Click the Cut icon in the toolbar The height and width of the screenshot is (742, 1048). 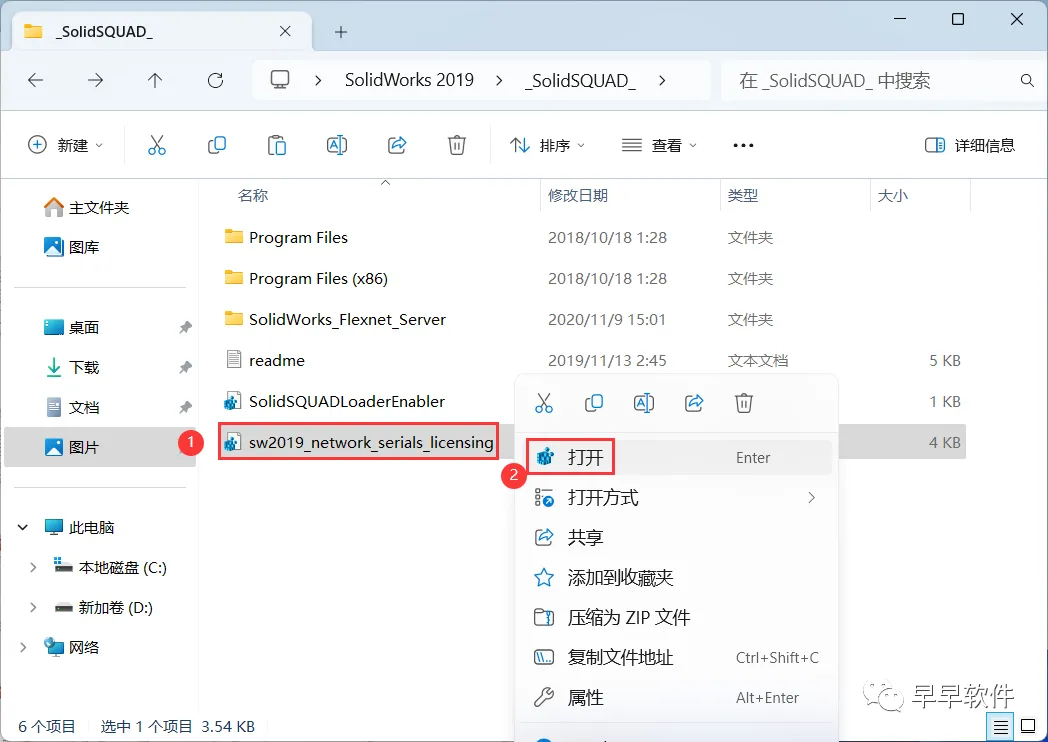[x=156, y=145]
